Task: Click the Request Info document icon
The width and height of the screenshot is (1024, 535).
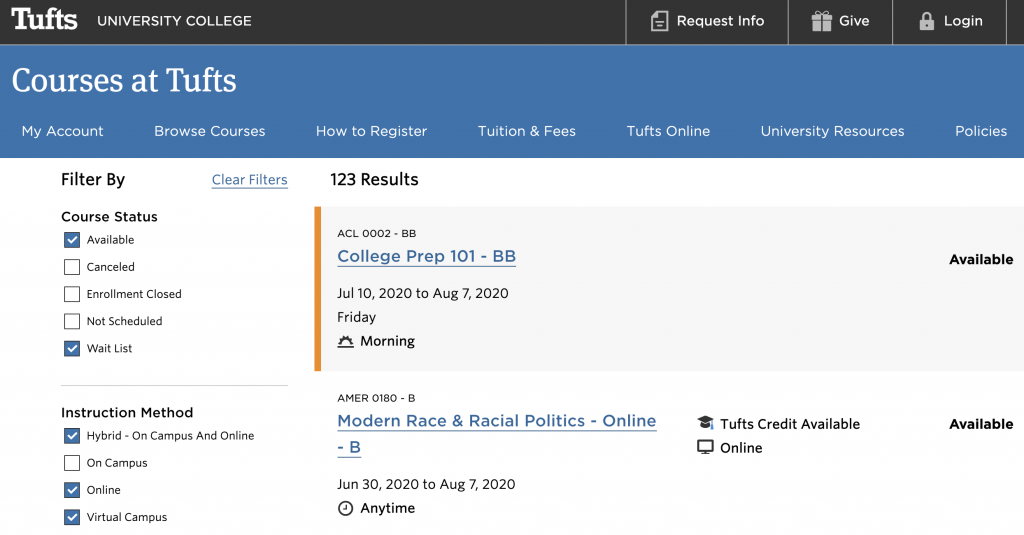Action: (x=659, y=21)
